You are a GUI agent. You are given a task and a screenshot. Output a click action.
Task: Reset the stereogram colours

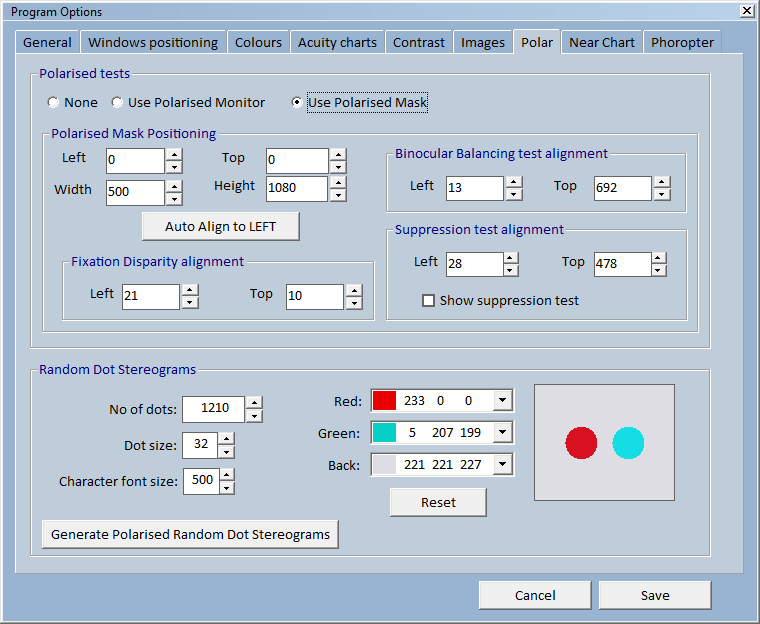pos(438,502)
